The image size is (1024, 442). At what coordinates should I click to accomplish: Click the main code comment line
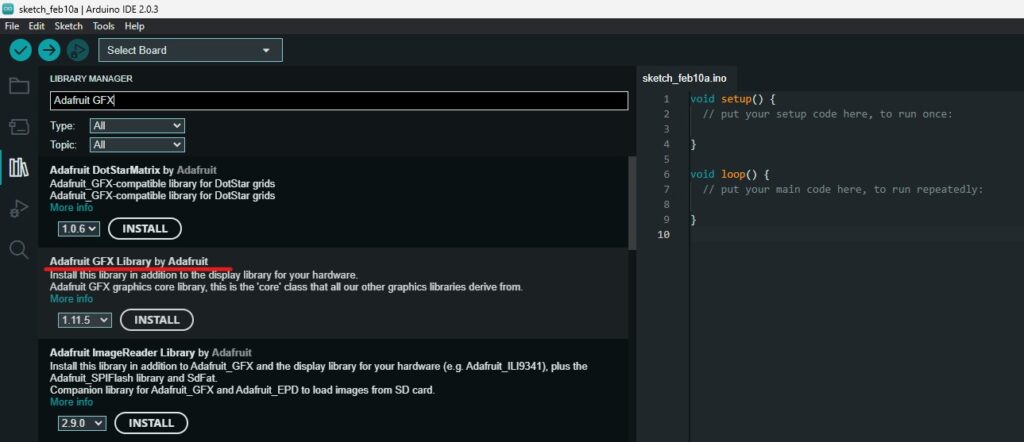842,189
